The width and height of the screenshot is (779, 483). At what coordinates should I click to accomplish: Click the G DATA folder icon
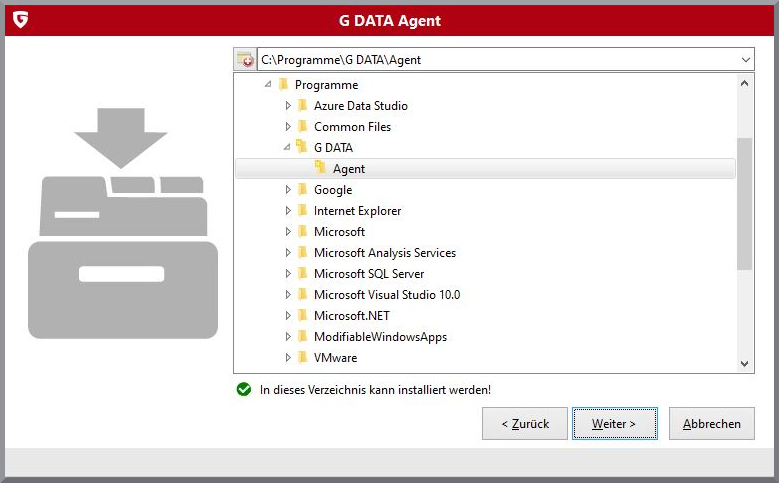302,147
